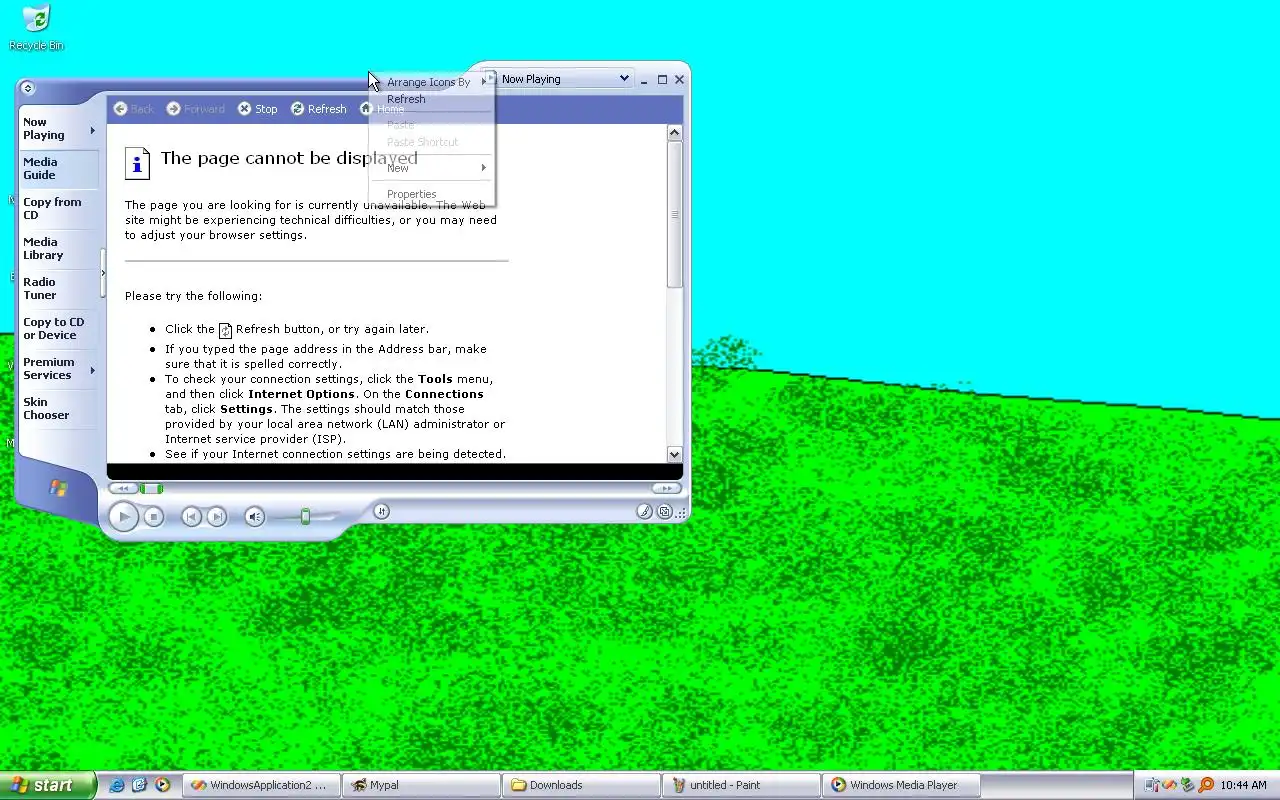Switch to untitled - Paint taskbar button
This screenshot has height=800, width=1280.
(x=741, y=785)
